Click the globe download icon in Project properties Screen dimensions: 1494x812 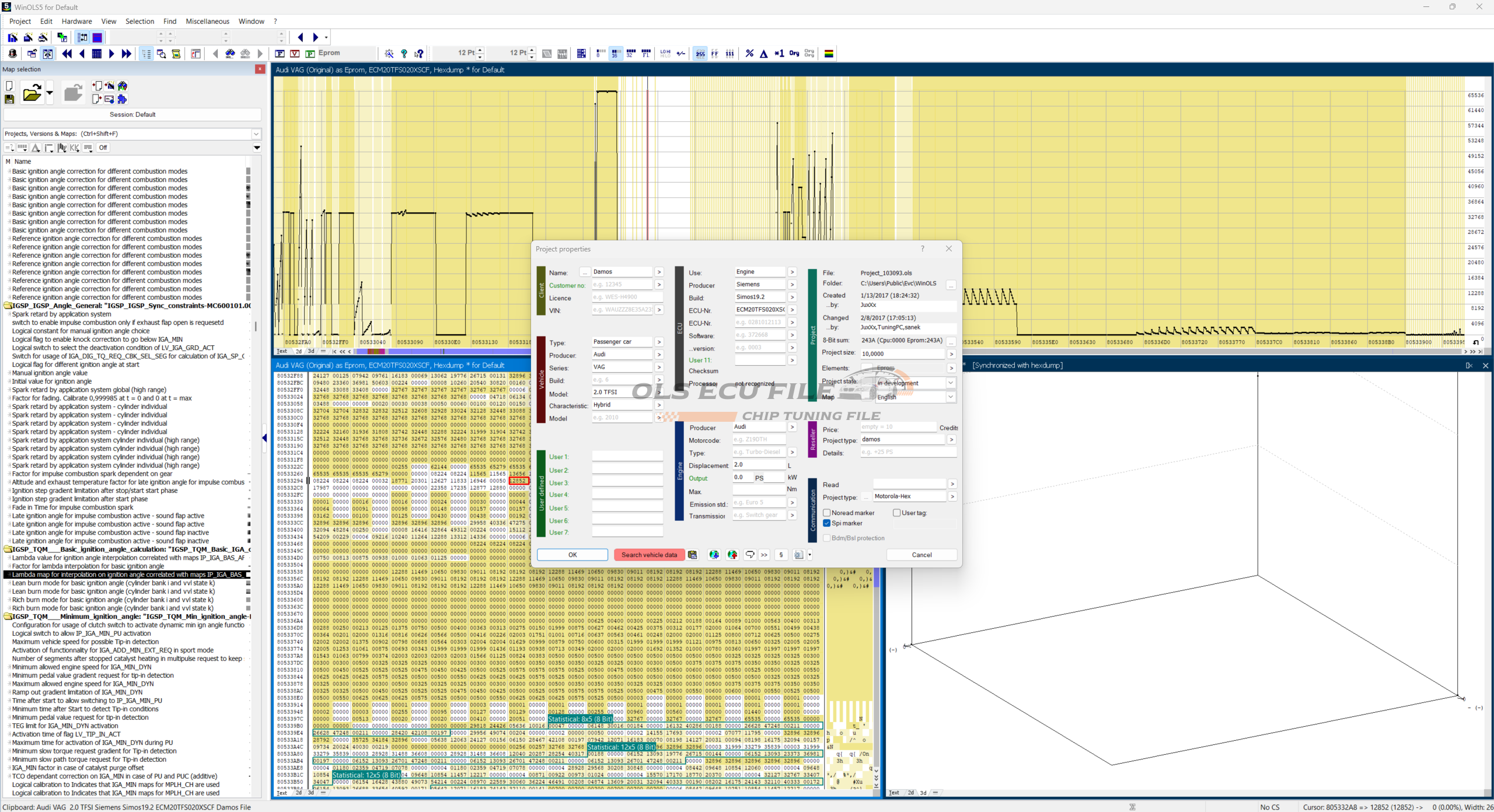point(714,555)
